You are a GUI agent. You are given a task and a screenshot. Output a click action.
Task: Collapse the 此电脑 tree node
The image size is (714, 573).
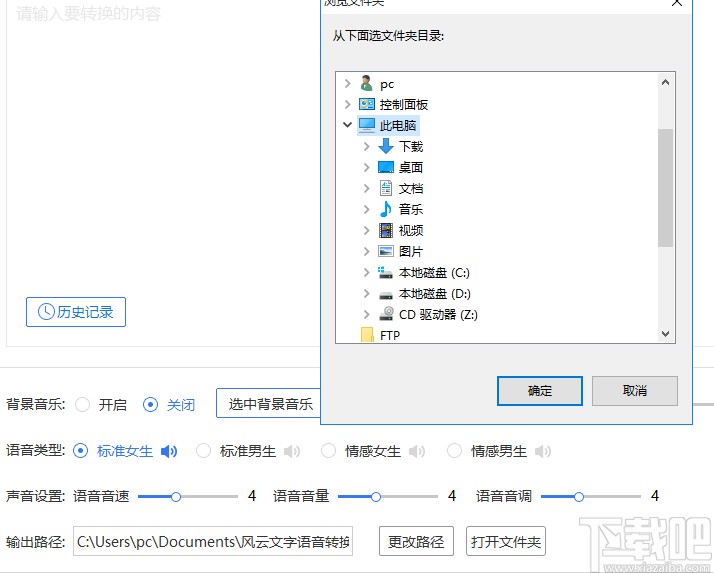[x=347, y=124]
